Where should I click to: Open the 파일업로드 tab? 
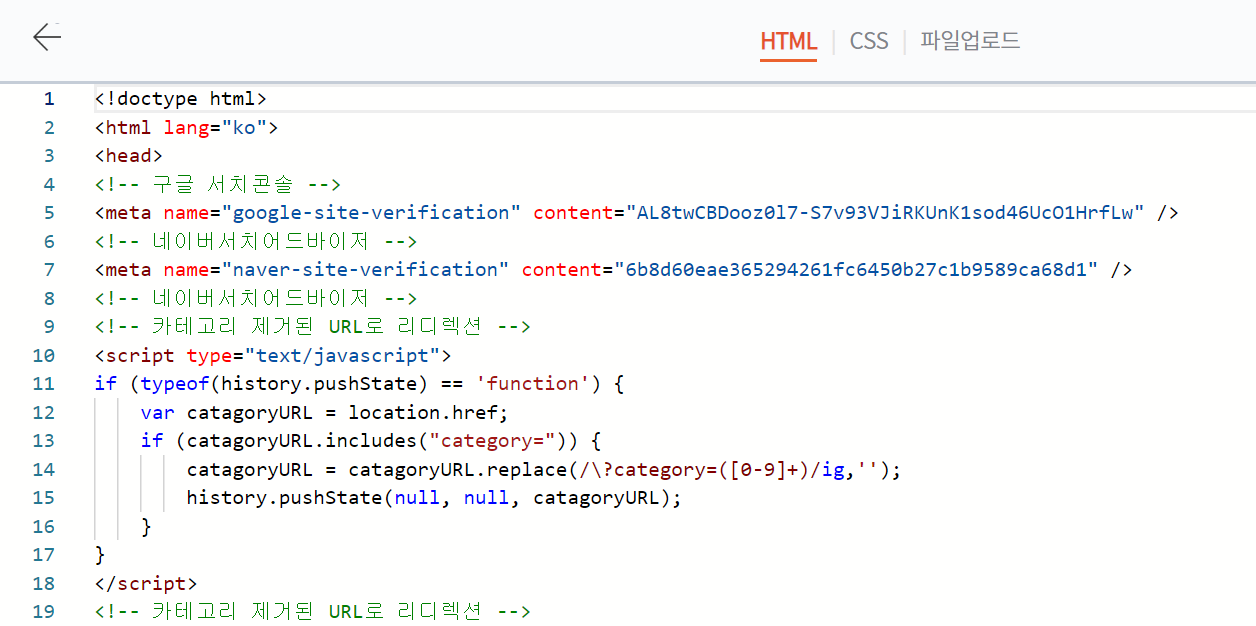pyautogui.click(x=970, y=41)
